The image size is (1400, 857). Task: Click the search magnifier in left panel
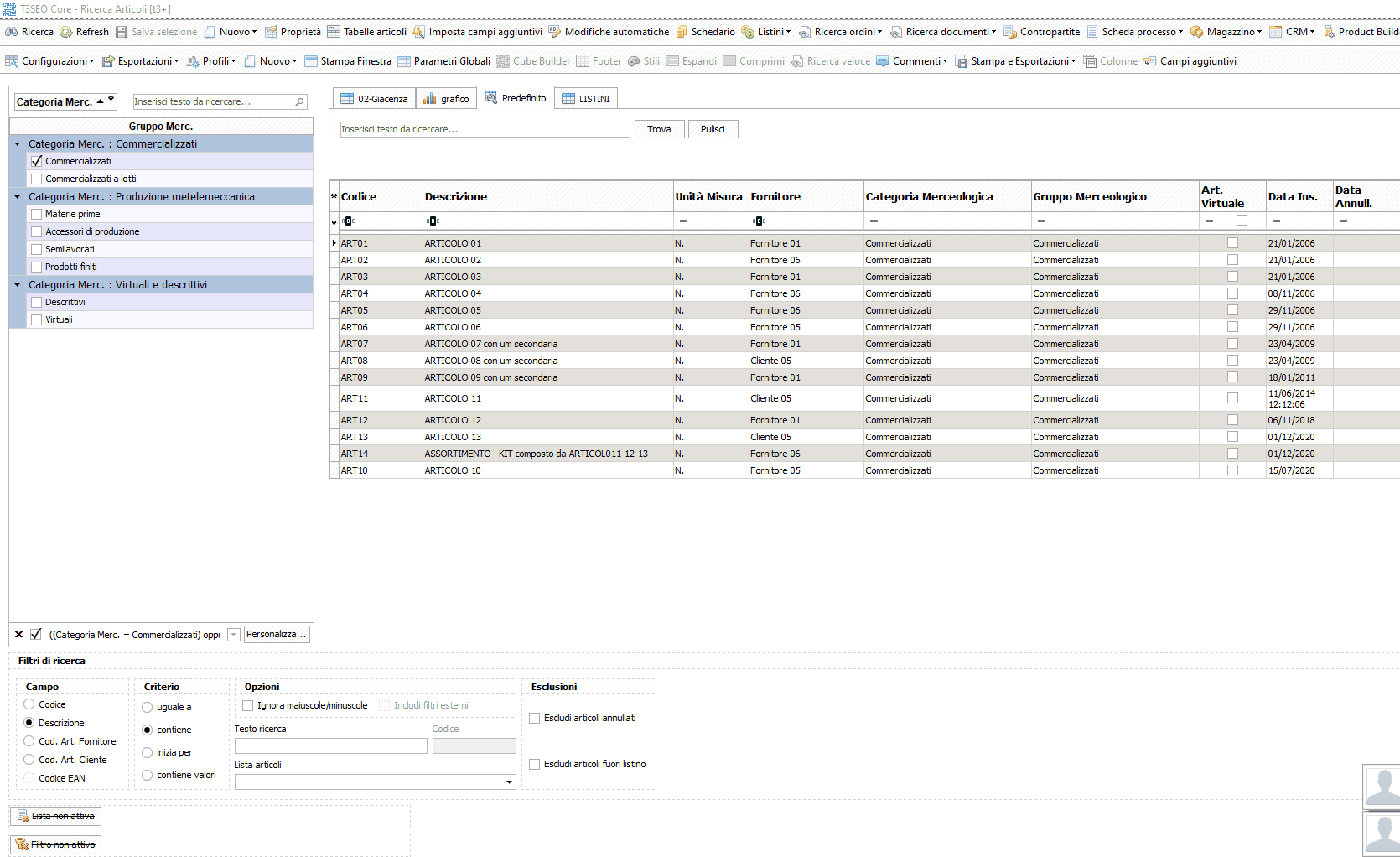click(x=299, y=101)
